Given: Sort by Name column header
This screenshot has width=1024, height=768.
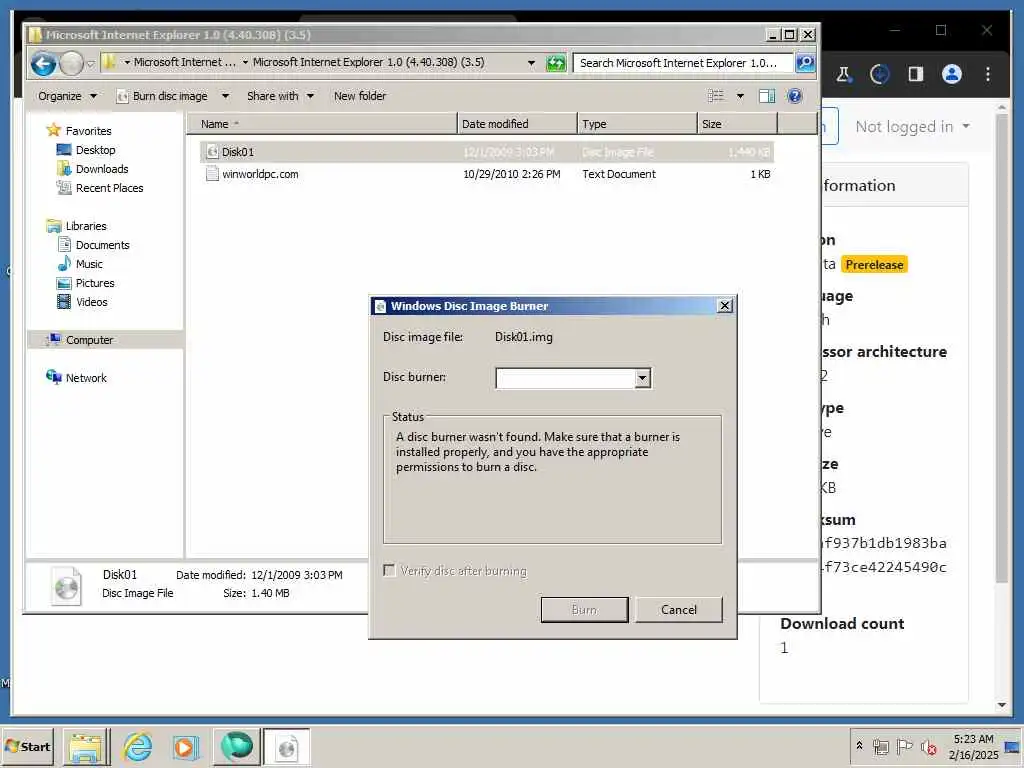Looking at the screenshot, I should pyautogui.click(x=322, y=124).
